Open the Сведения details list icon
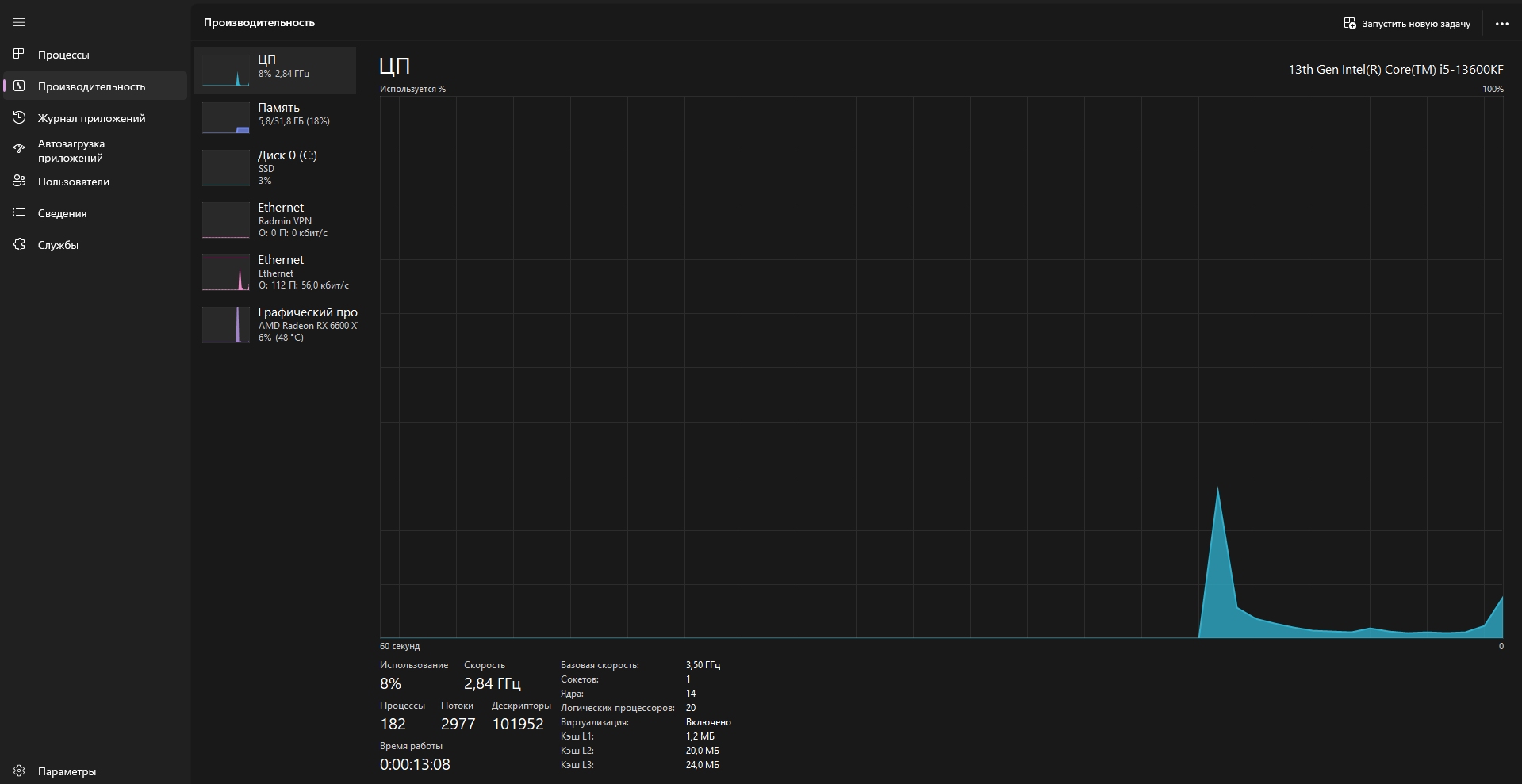The image size is (1522, 784). (x=20, y=213)
